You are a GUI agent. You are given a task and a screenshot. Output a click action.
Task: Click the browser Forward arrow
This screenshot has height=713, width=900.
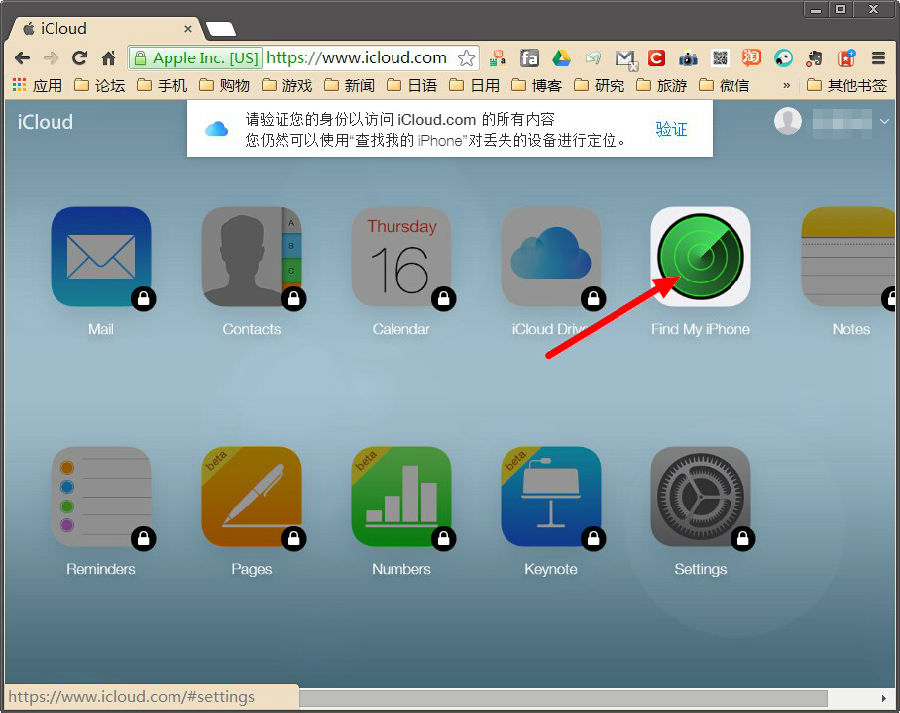[51, 58]
